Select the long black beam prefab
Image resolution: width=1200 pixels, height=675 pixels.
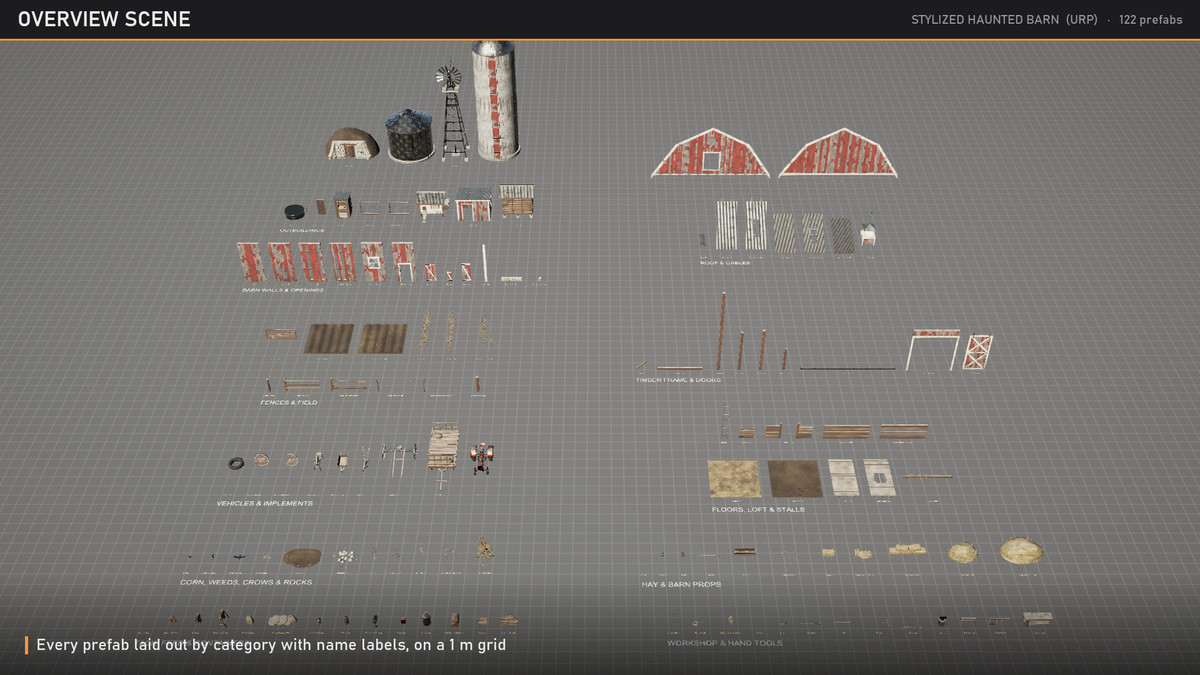coord(848,369)
